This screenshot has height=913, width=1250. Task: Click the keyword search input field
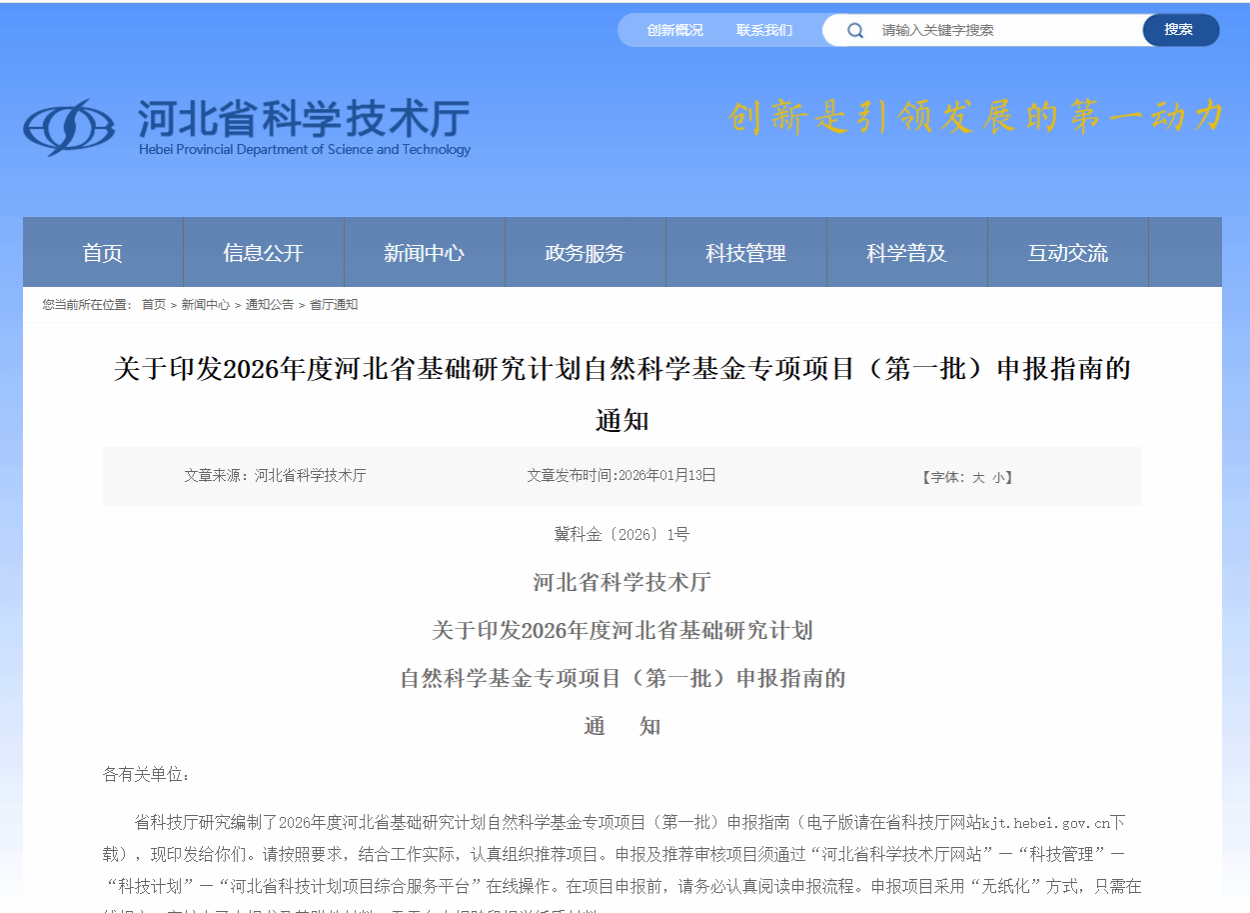pyautogui.click(x=1000, y=30)
